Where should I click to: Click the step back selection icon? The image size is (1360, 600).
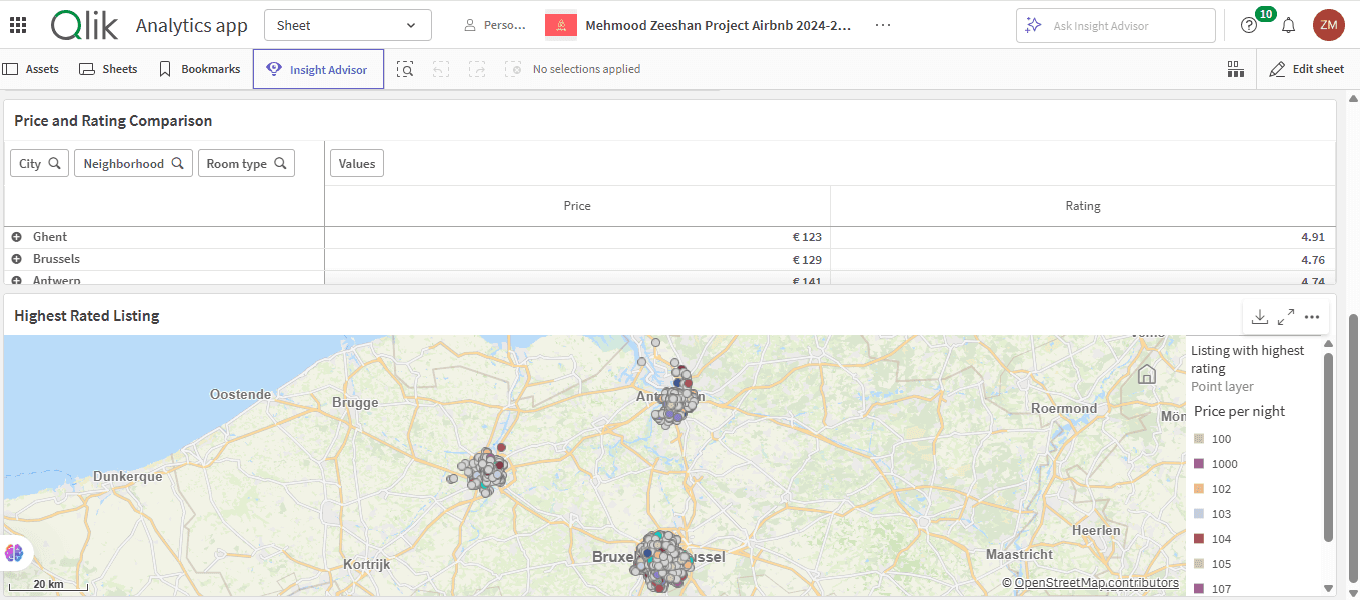tap(441, 69)
